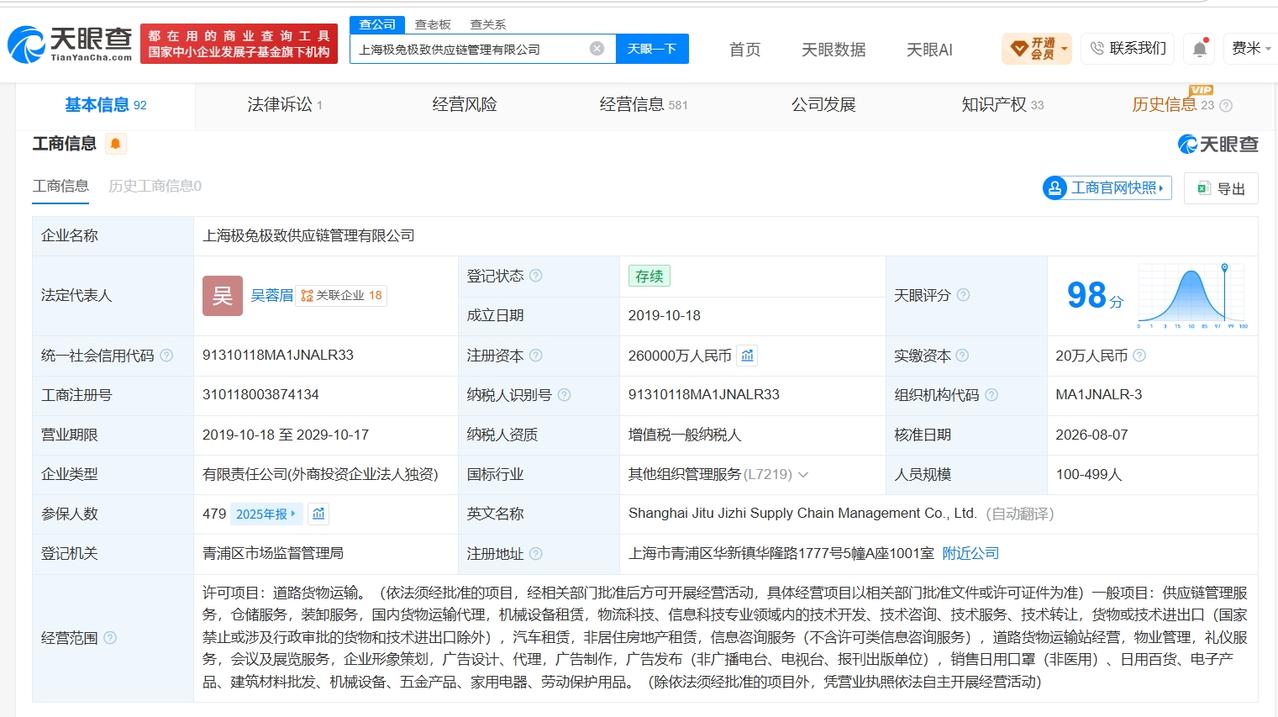
Task: Switch to 基本信息 tab
Action: point(105,105)
